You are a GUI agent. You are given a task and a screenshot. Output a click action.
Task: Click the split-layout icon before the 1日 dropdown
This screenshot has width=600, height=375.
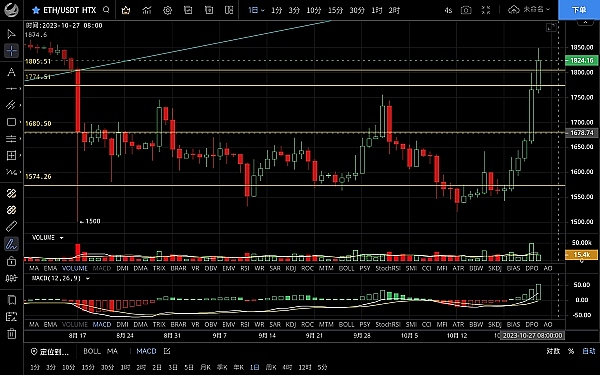click(x=229, y=10)
